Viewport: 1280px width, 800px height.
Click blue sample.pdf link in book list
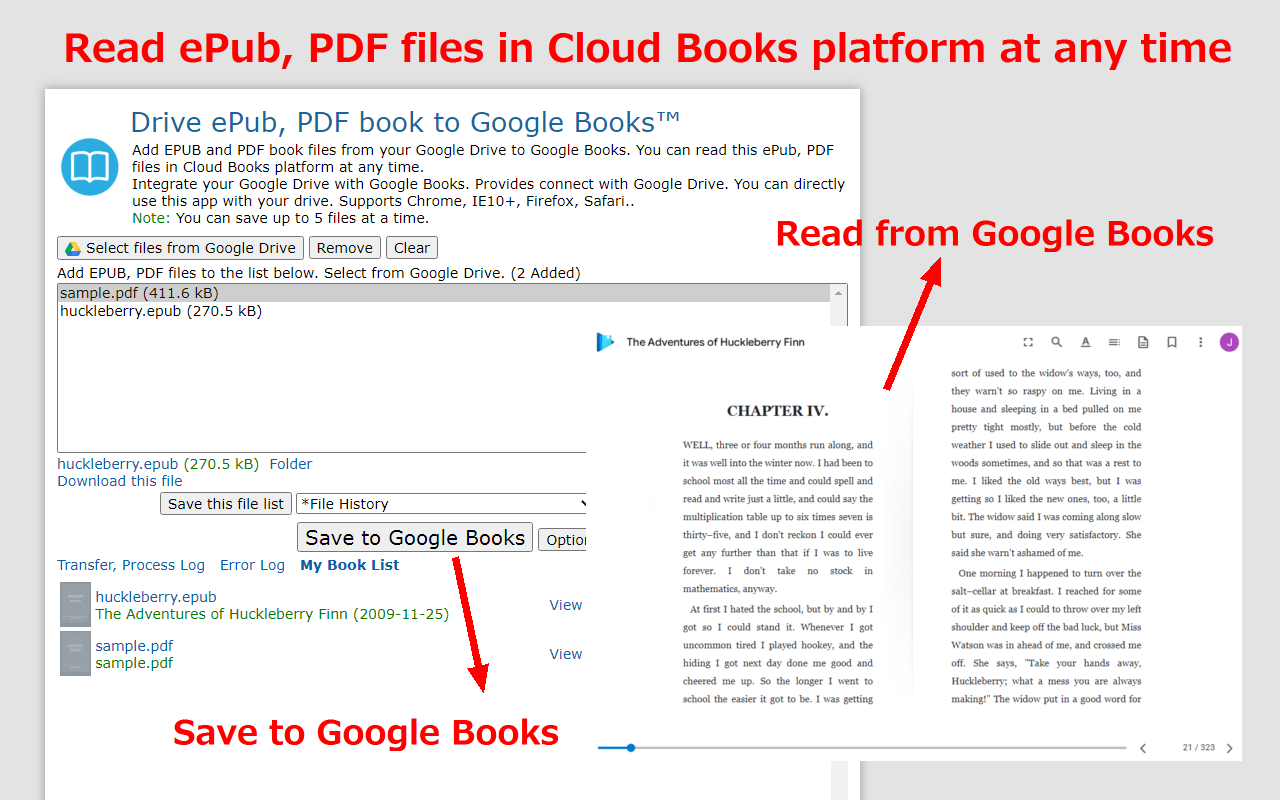click(x=134, y=646)
